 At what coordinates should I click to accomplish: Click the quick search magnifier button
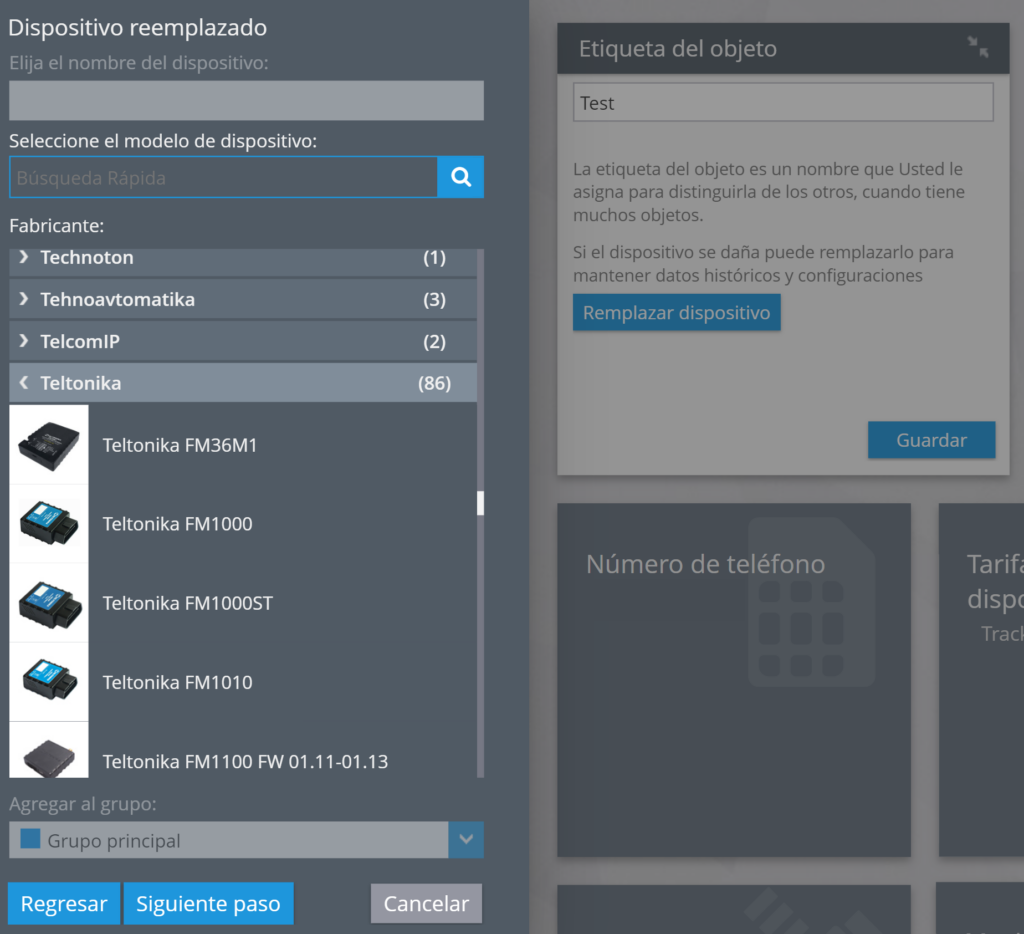460,177
